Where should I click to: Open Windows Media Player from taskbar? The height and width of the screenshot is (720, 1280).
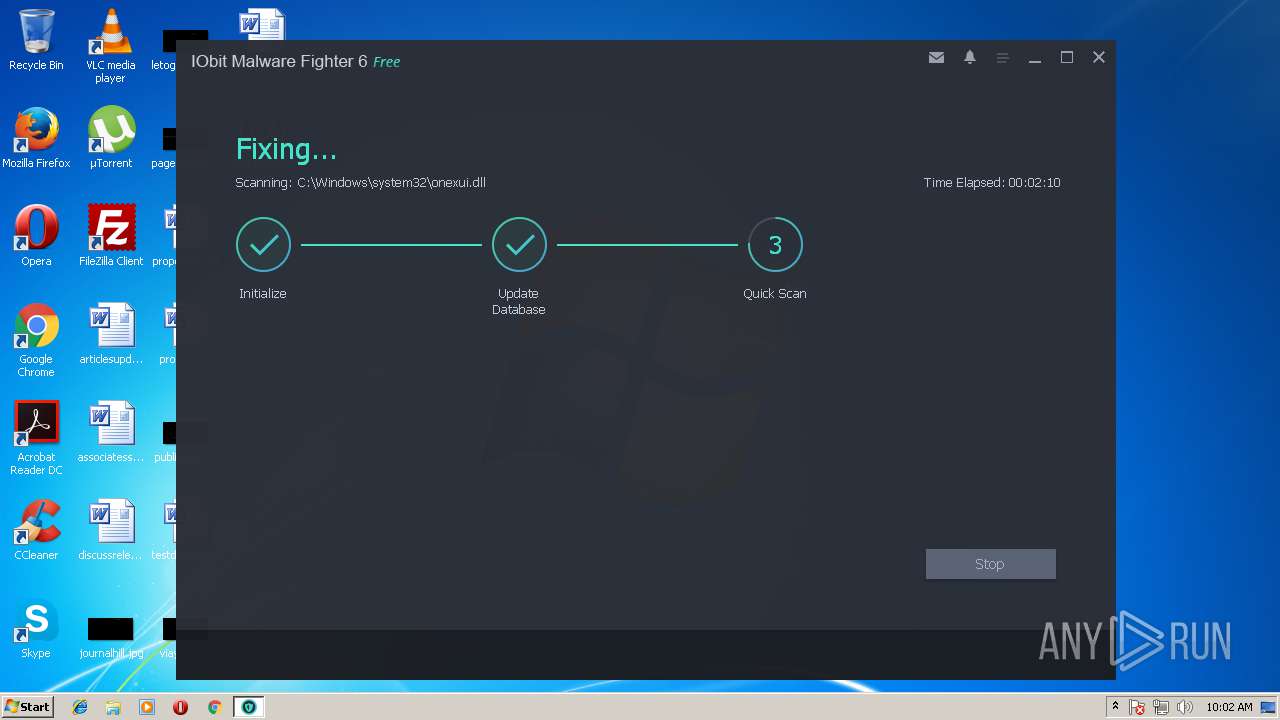click(x=147, y=707)
